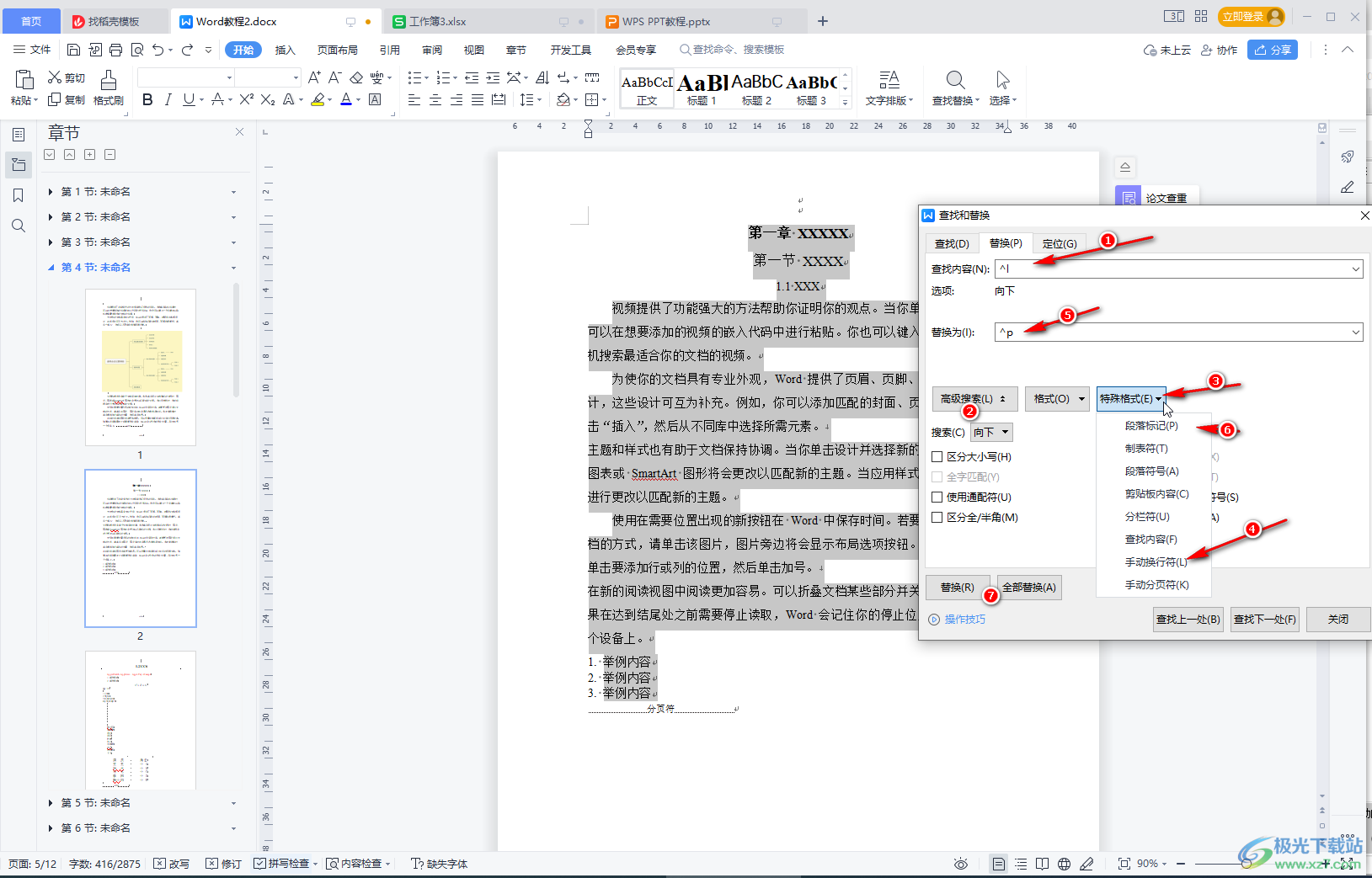
Task: Toggle 改写 overwrite mode in status bar
Action: [x=172, y=864]
